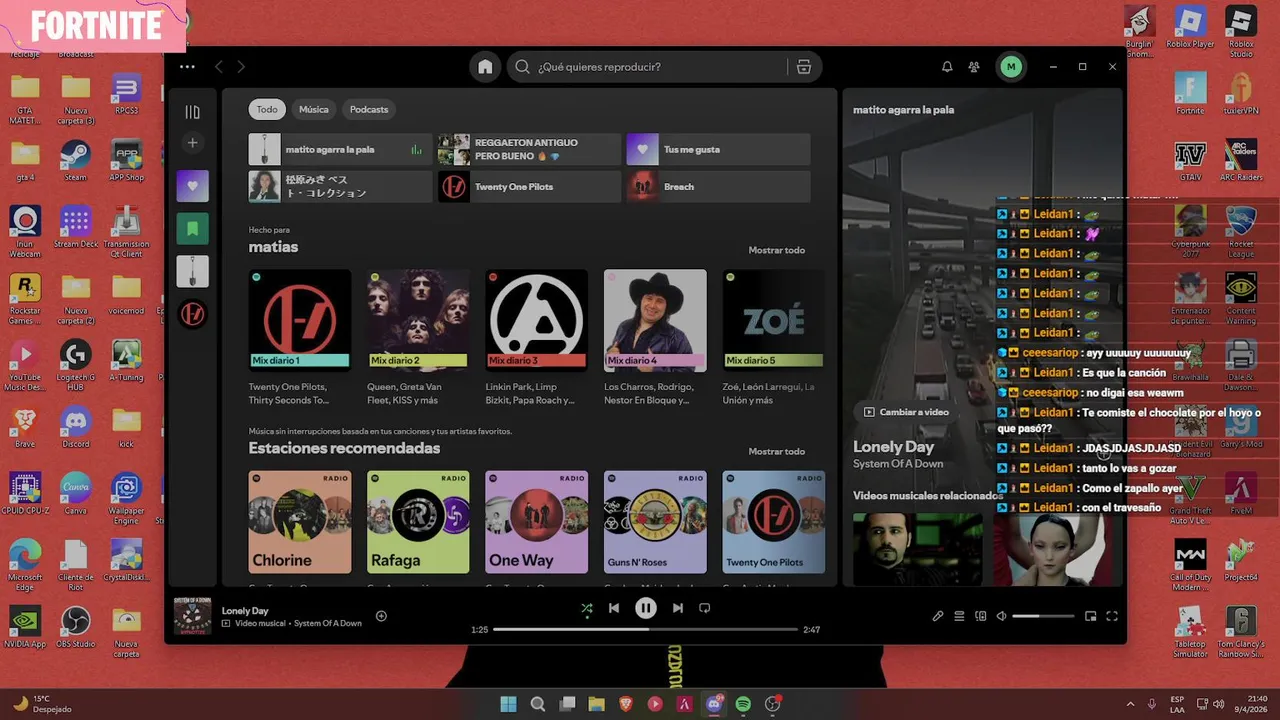This screenshot has height=720, width=1280.
Task: Open Mix diario 3 card
Action: coord(536,337)
